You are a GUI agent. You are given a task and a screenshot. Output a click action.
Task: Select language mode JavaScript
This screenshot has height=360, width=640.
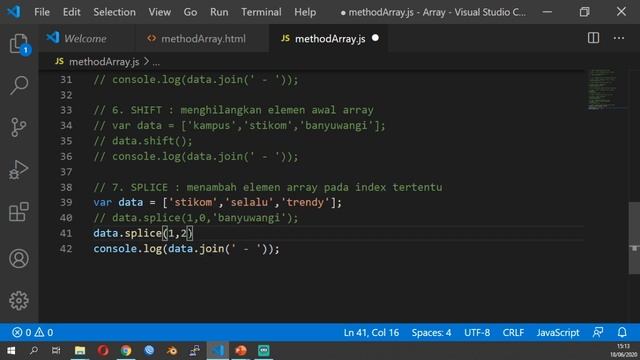pos(558,333)
